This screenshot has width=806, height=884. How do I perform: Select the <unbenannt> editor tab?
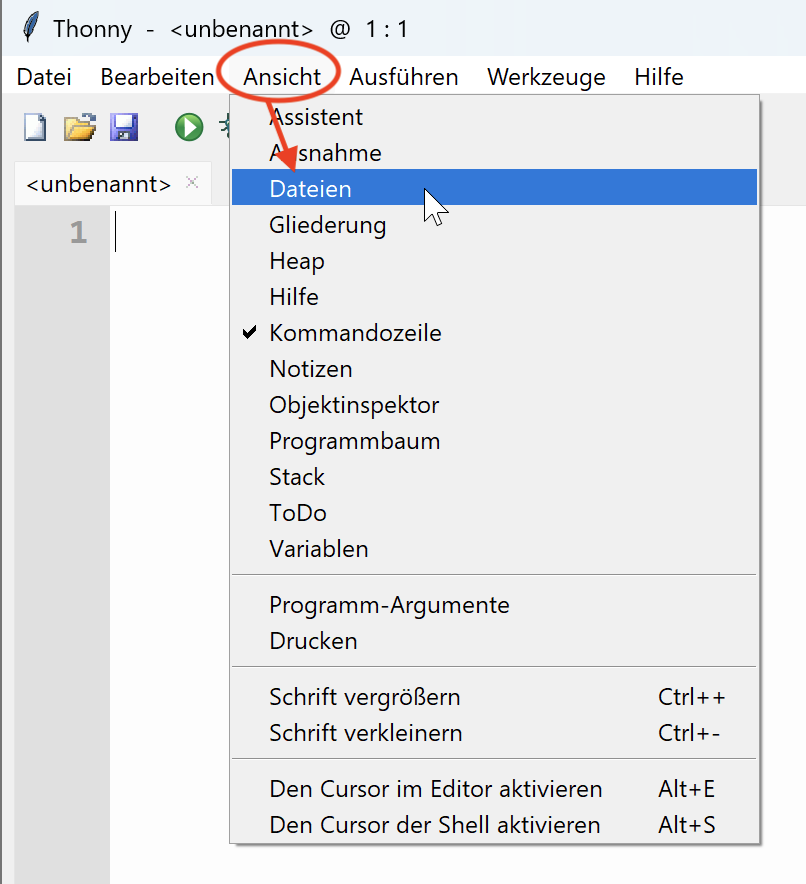pos(98,184)
